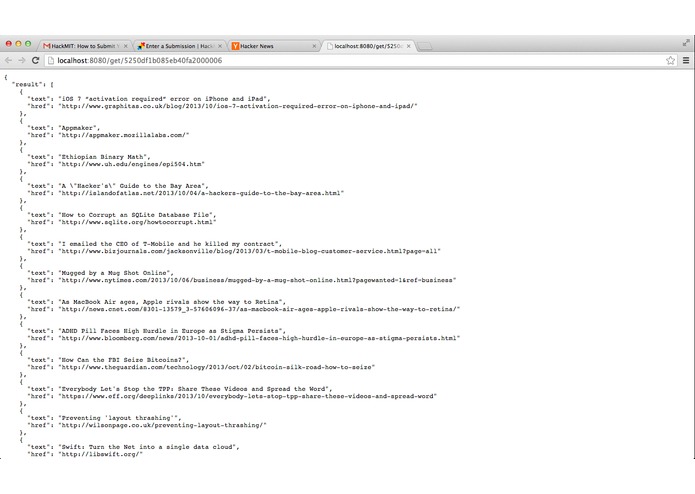Close the Hacker News tab
This screenshot has height=494, width=695.
coord(314,46)
